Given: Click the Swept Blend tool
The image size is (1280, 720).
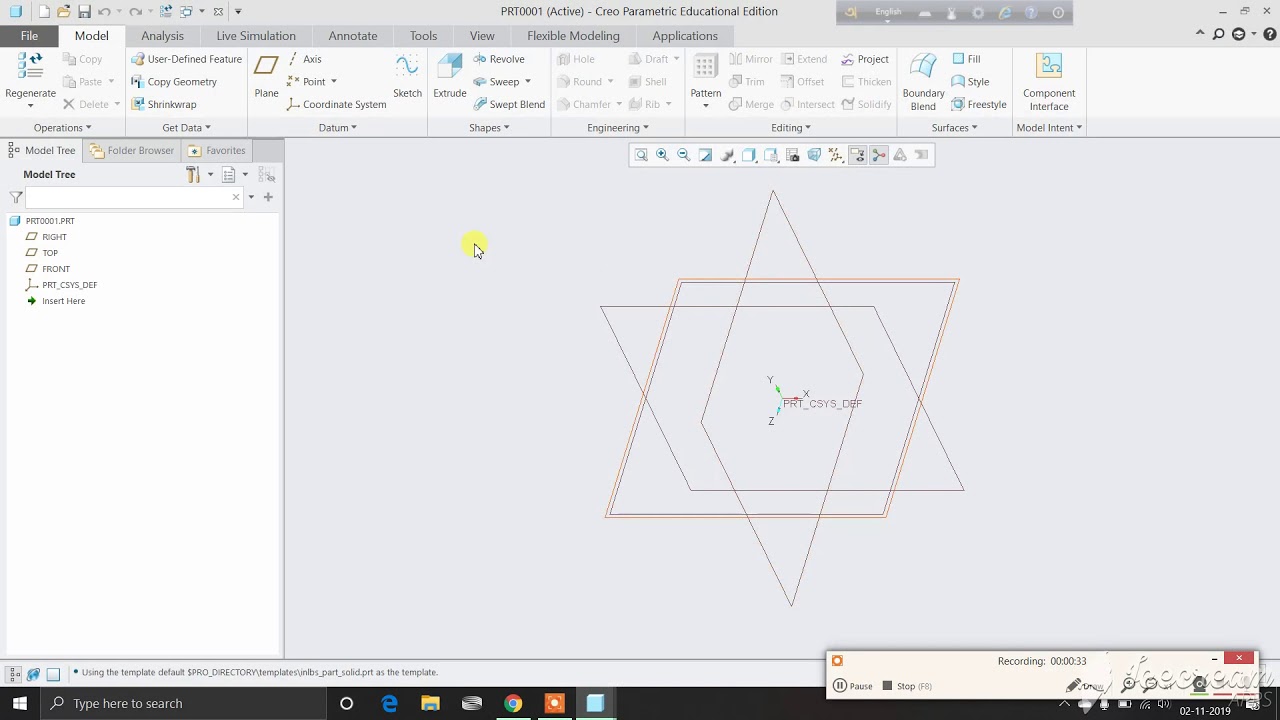Looking at the screenshot, I should [508, 104].
